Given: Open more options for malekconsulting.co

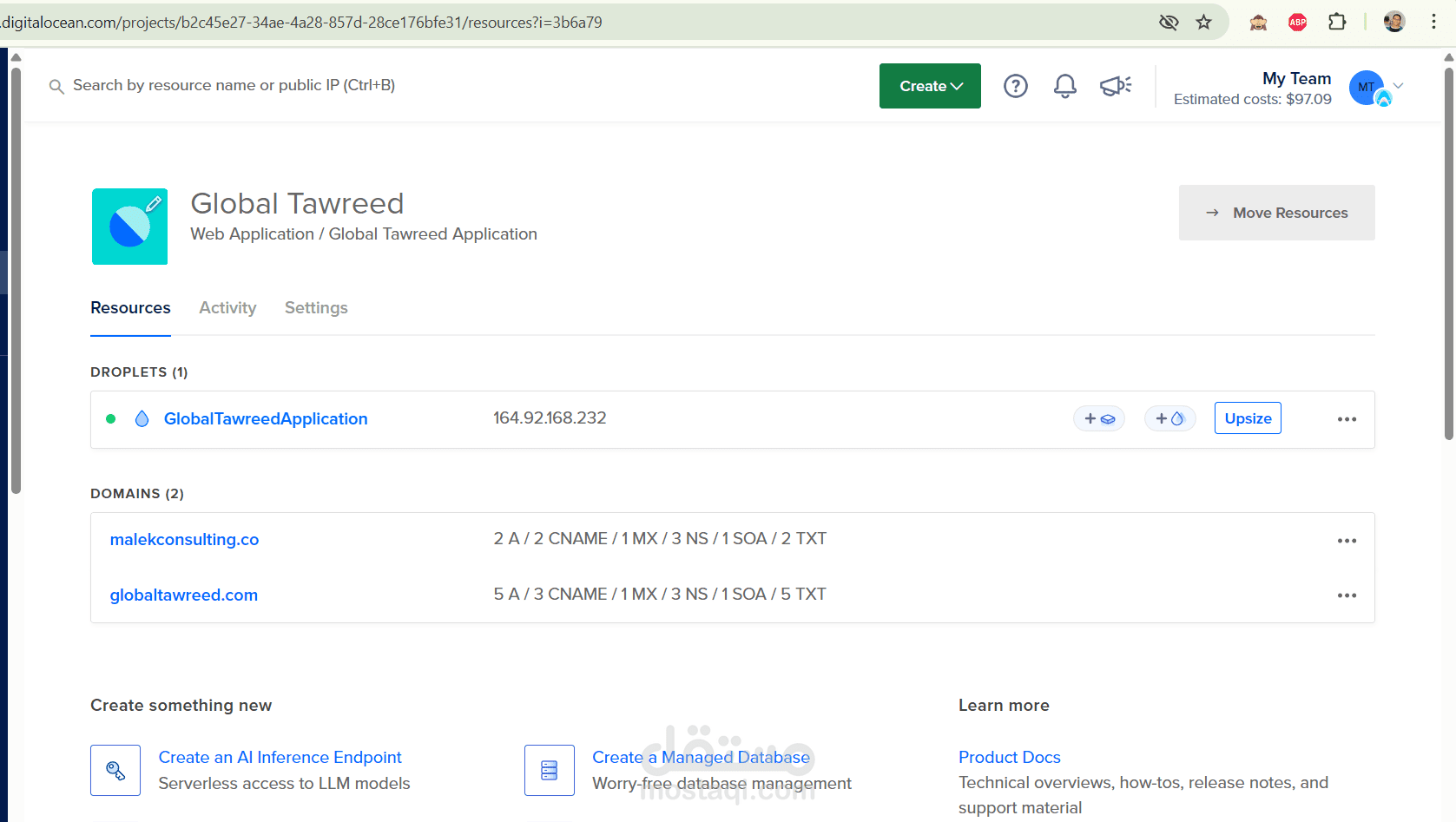Looking at the screenshot, I should [x=1347, y=541].
